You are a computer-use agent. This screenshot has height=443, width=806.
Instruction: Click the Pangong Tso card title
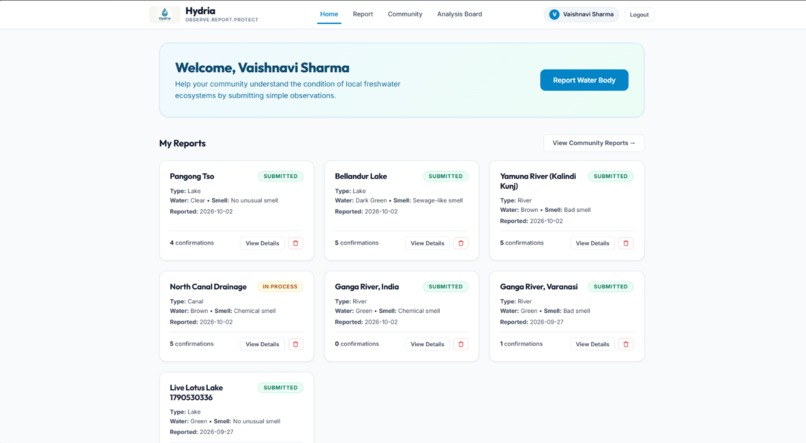coord(192,176)
